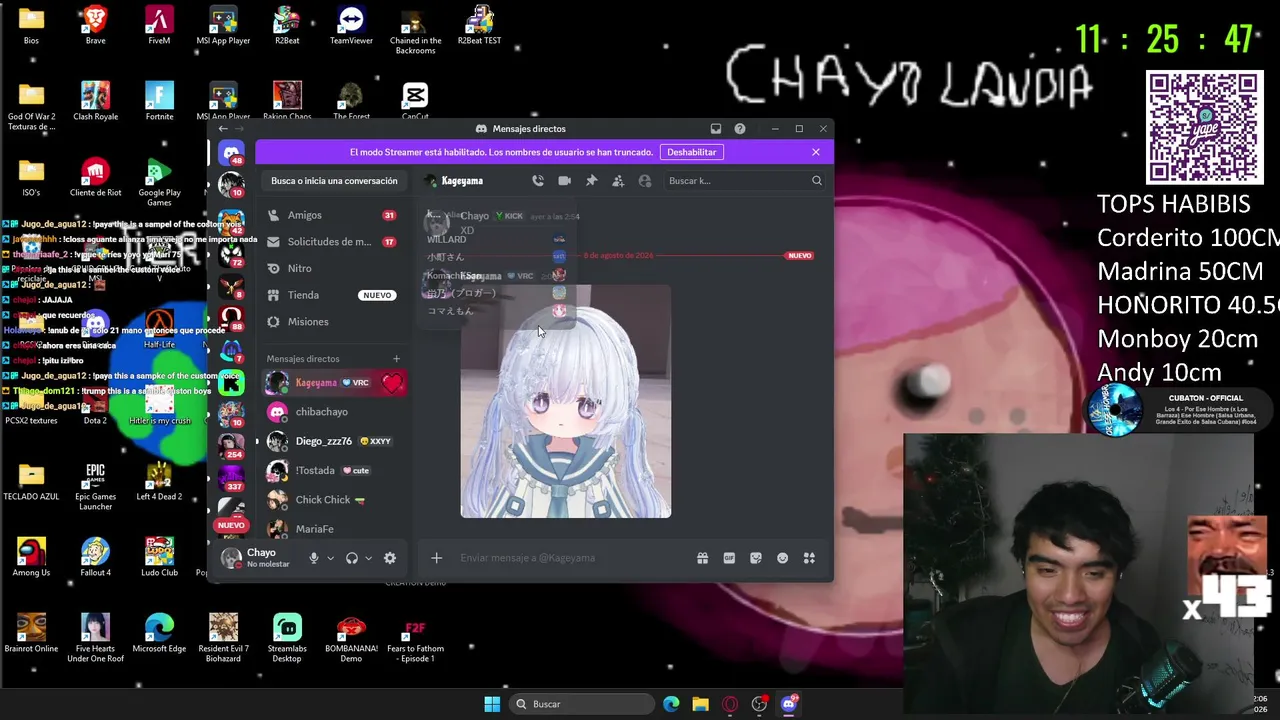Image resolution: width=1280 pixels, height=720 pixels.
Task: Dismiss the streamer mode banner
Action: coord(816,152)
